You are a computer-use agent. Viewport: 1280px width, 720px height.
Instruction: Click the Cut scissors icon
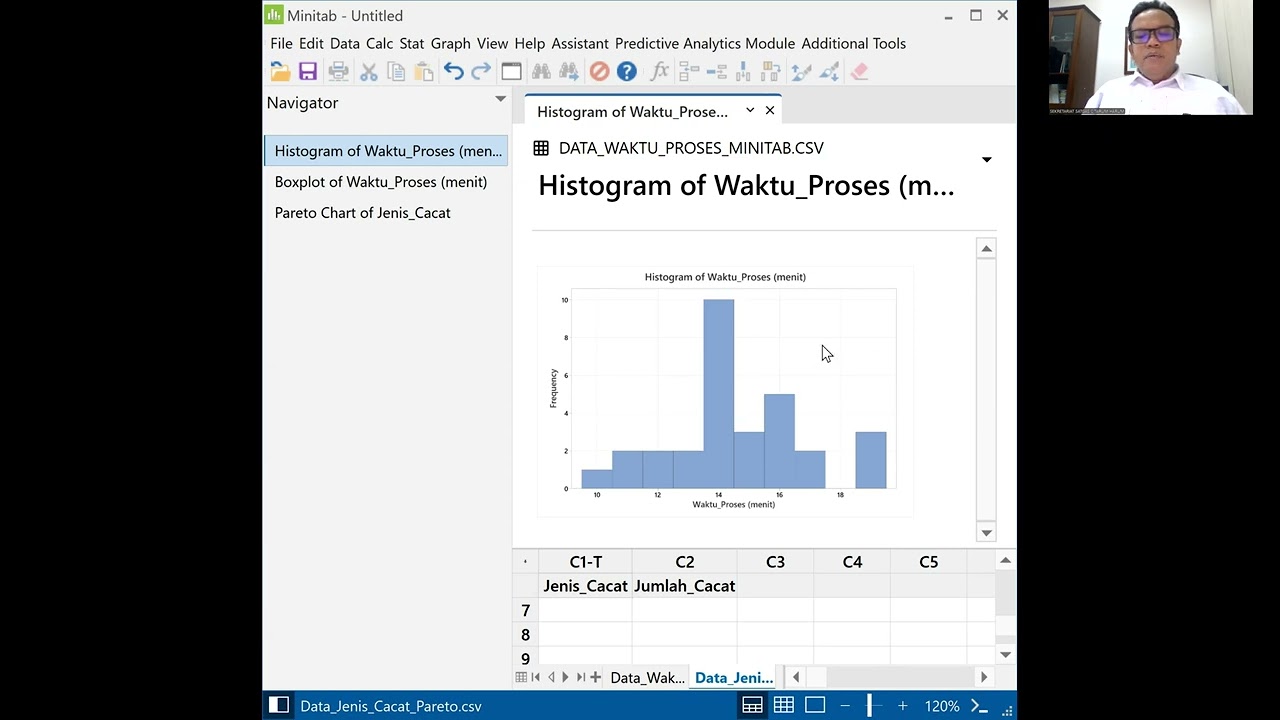point(369,72)
